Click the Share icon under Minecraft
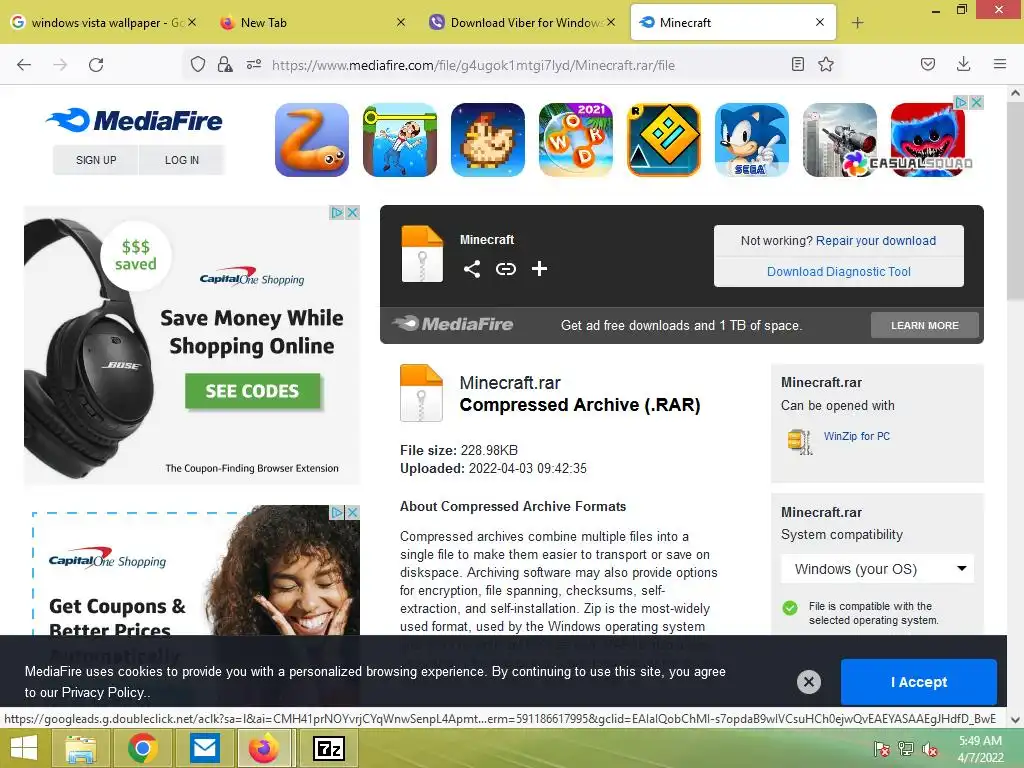The width and height of the screenshot is (1024, 768). [x=472, y=268]
